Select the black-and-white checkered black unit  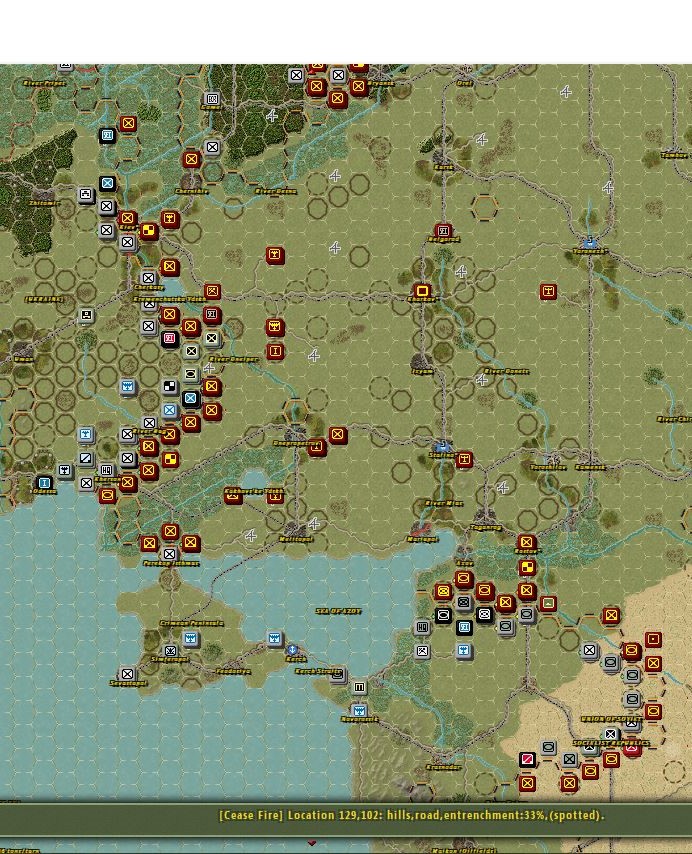[170, 387]
